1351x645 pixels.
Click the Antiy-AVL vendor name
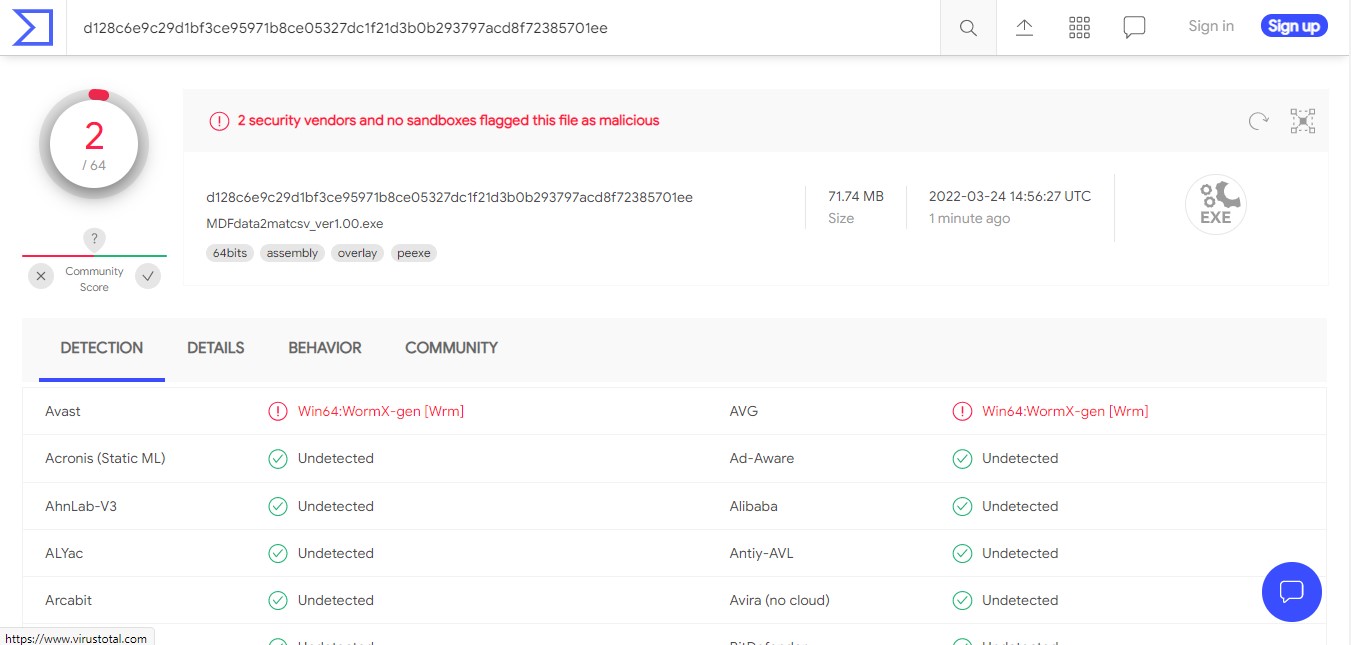pyautogui.click(x=762, y=553)
